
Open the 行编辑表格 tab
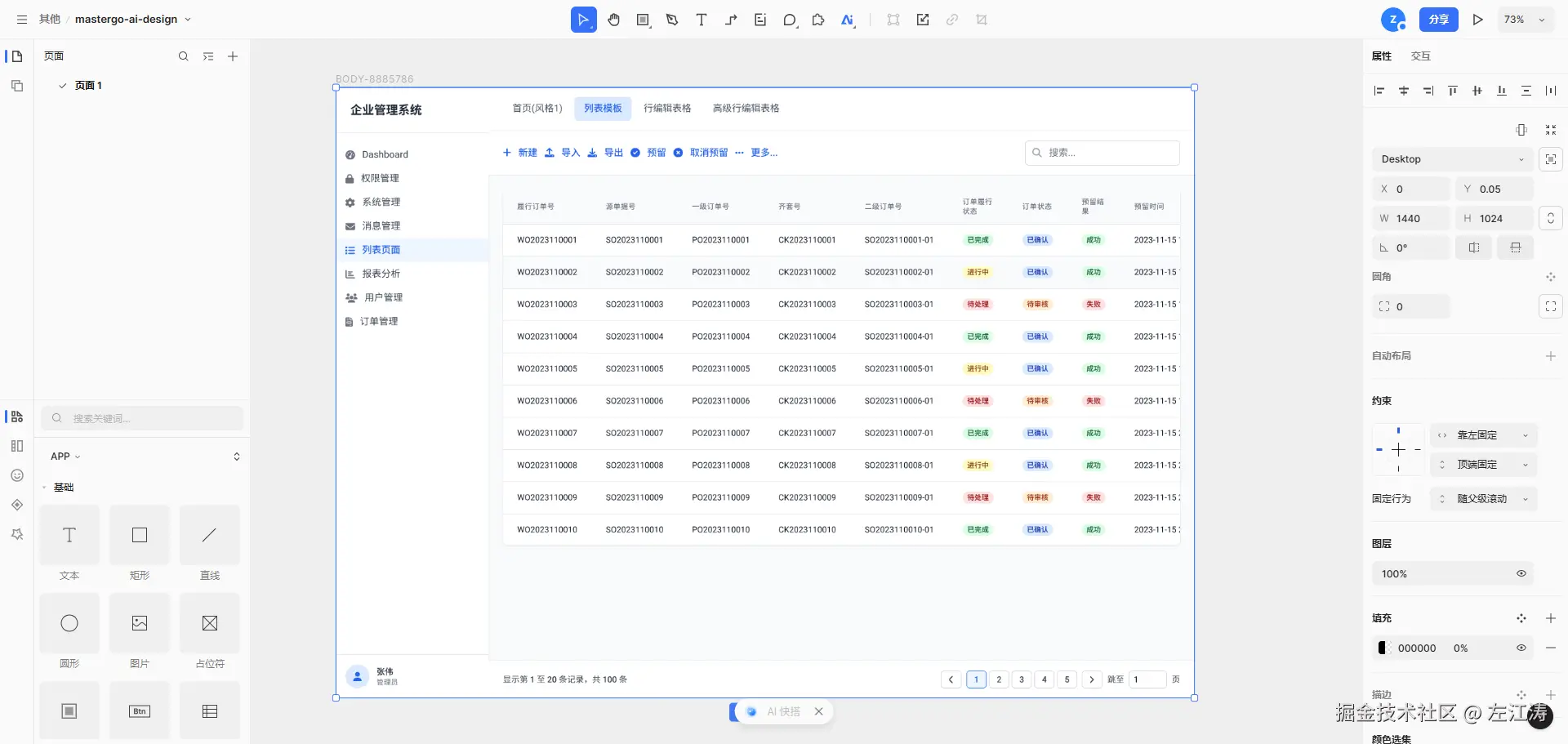pyautogui.click(x=667, y=109)
